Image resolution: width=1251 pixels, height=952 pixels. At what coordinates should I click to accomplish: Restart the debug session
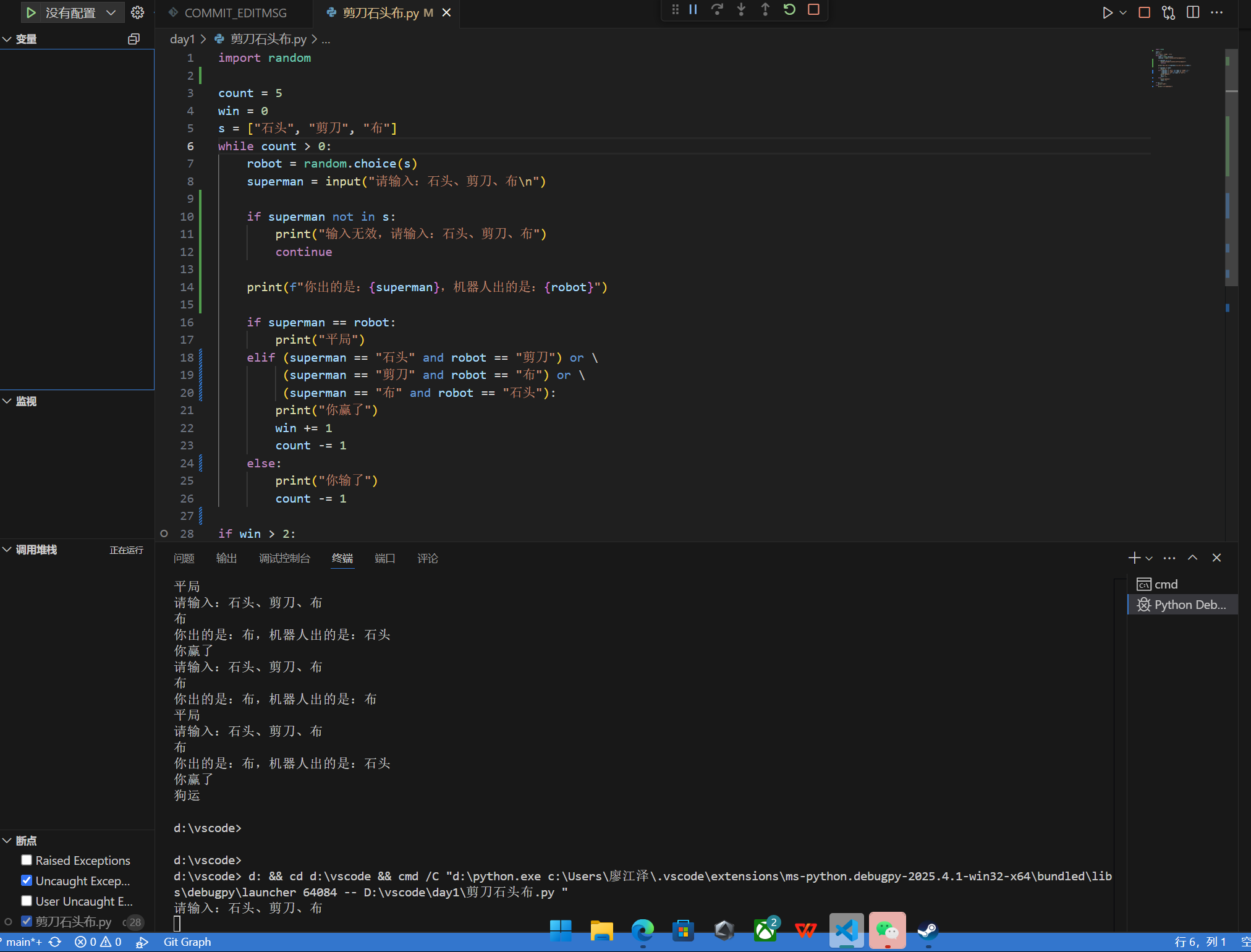pyautogui.click(x=789, y=10)
